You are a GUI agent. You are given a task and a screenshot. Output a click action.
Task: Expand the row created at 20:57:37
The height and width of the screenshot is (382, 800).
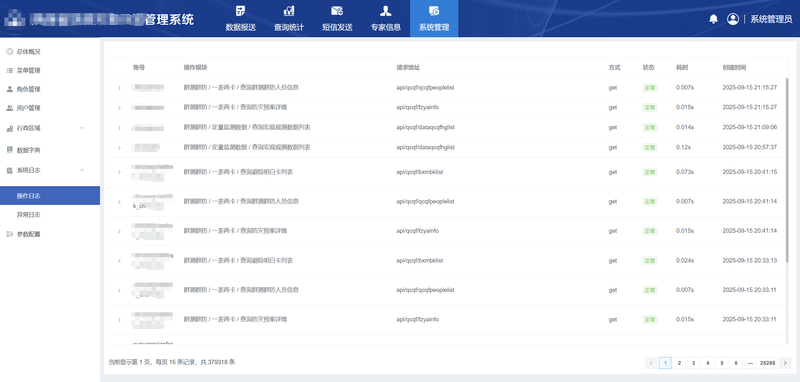pyautogui.click(x=119, y=147)
